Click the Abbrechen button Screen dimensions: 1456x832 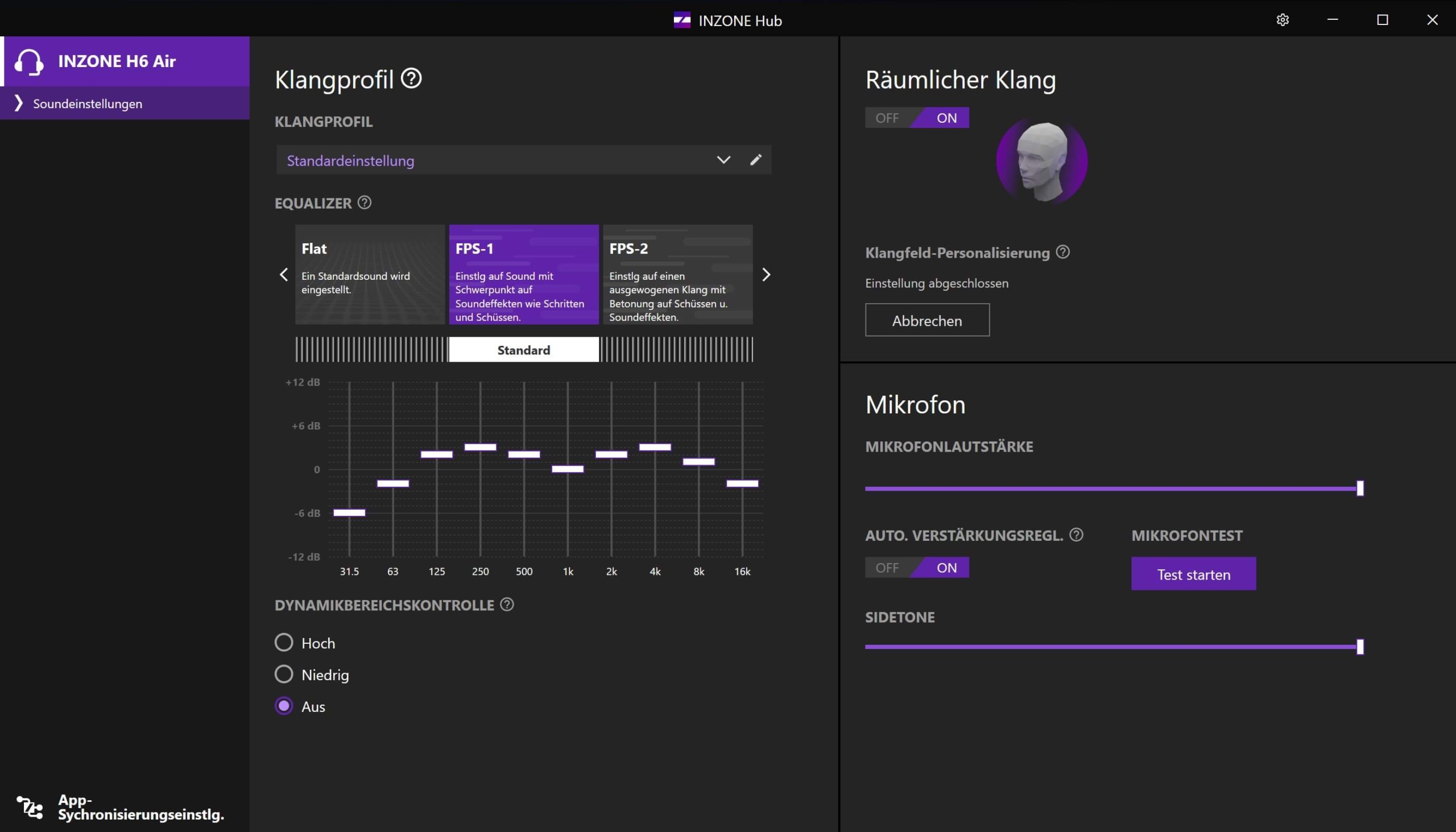pos(927,320)
